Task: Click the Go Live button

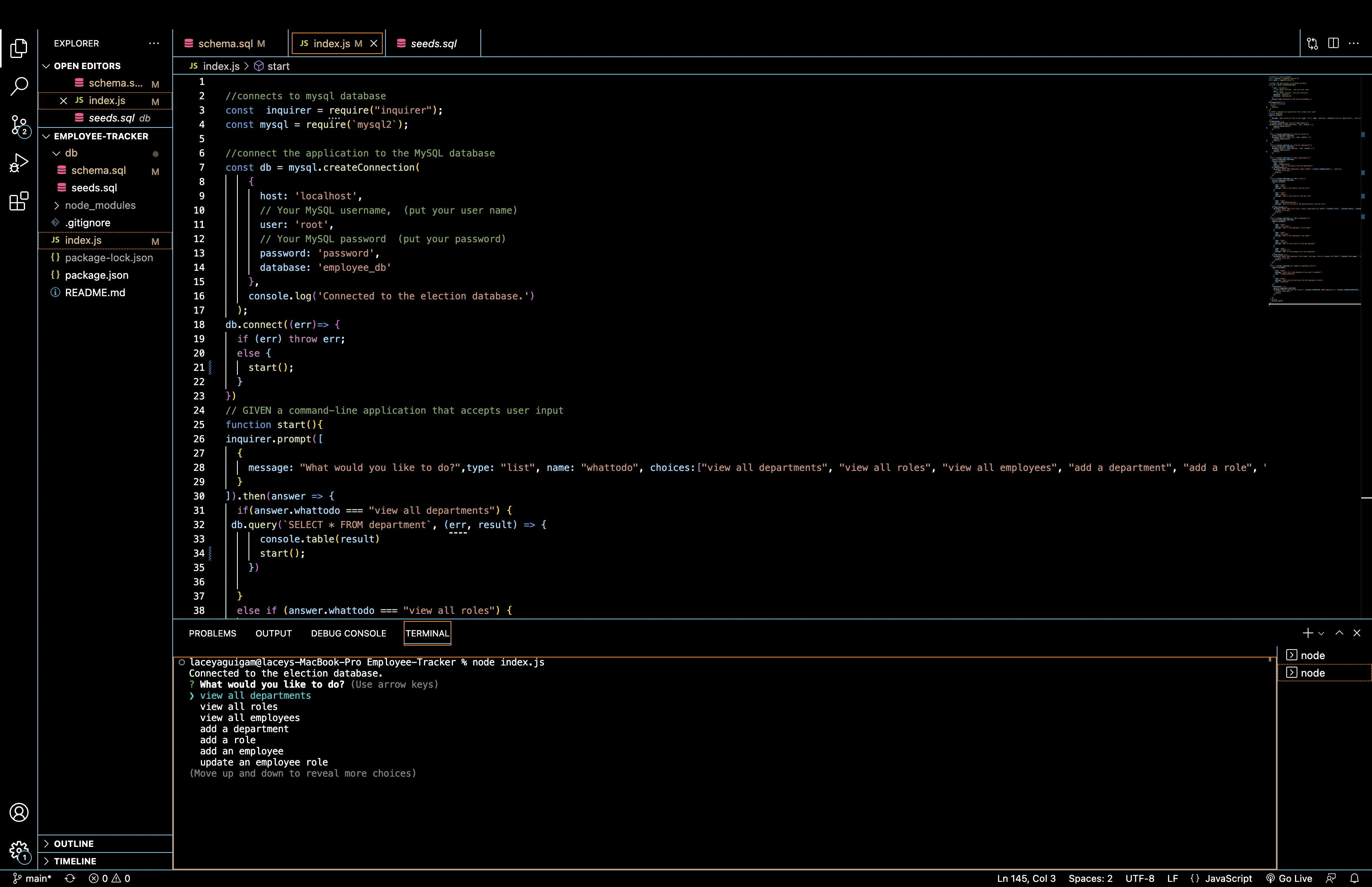Action: click(1289, 878)
